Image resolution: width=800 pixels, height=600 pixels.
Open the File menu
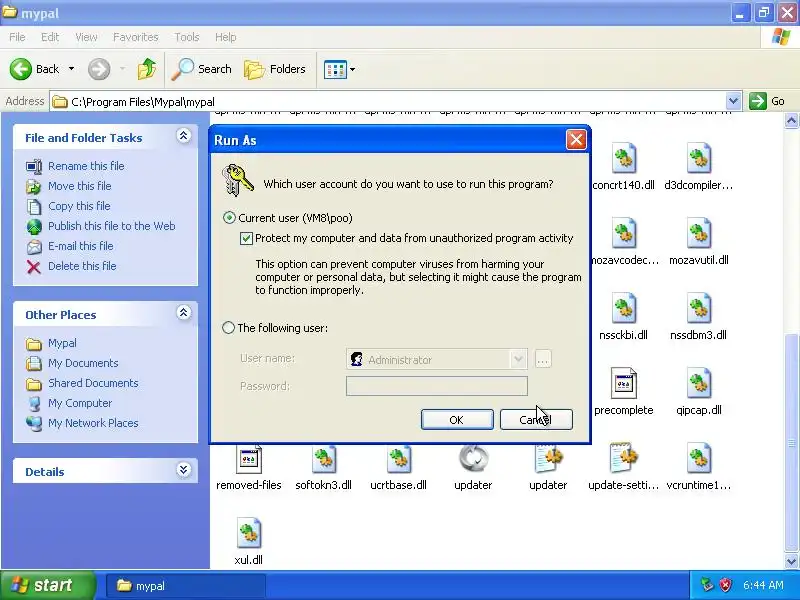click(17, 37)
